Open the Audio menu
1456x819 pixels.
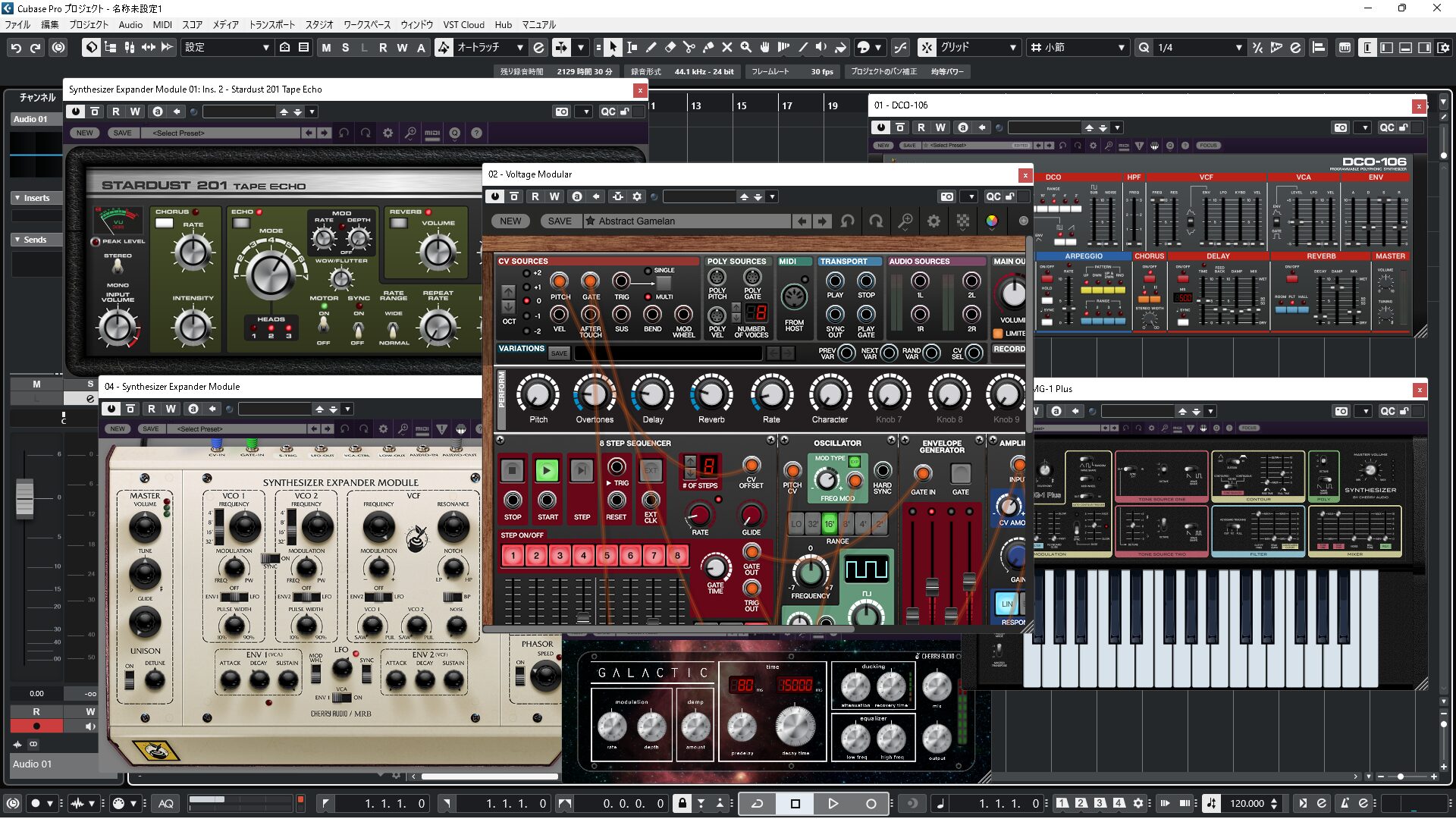[130, 24]
